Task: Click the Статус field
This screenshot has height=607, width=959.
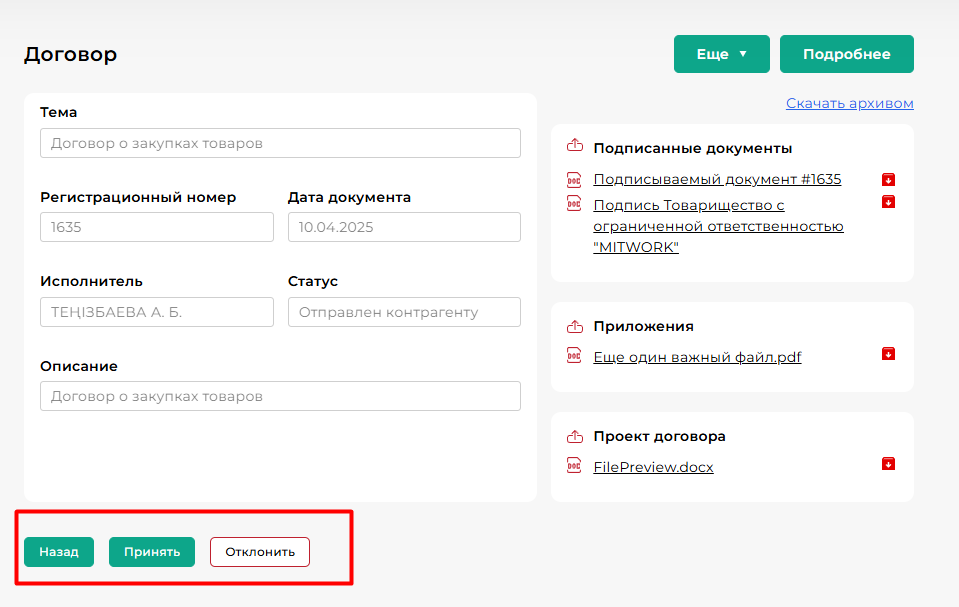Action: click(x=404, y=312)
